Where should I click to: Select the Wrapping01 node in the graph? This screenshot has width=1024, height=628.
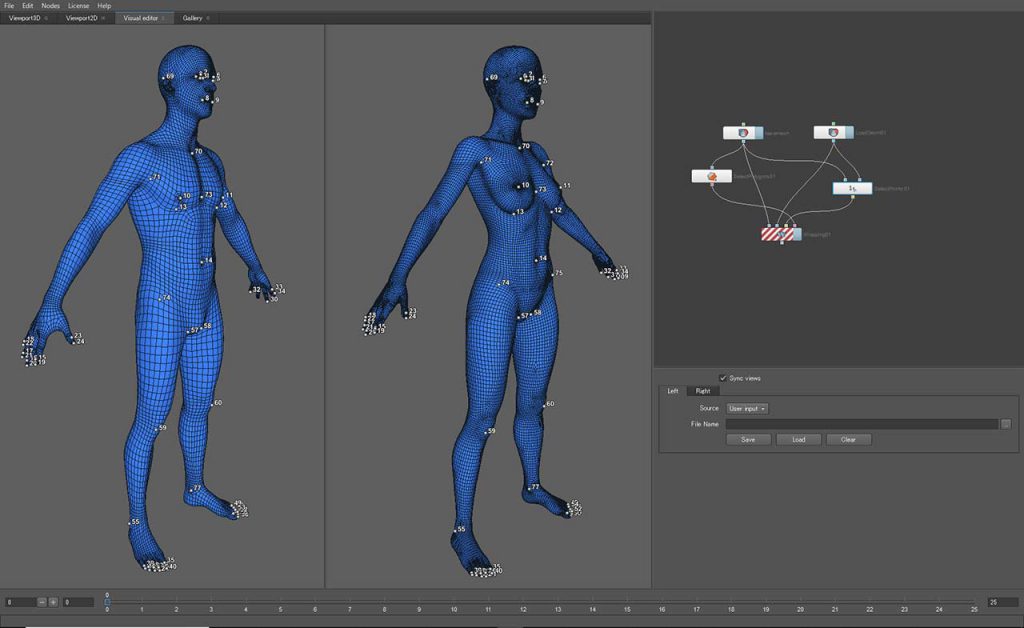point(781,233)
